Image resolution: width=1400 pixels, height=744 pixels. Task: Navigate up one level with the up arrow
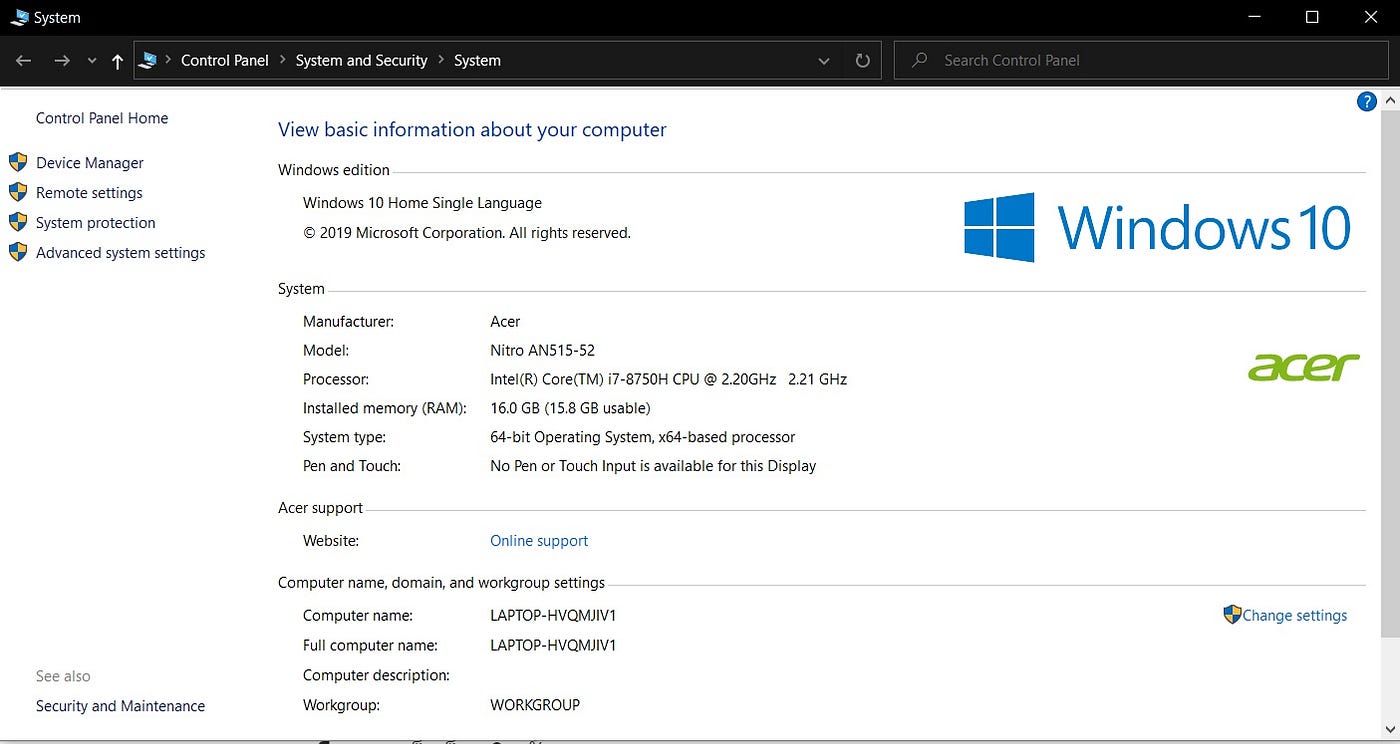117,60
